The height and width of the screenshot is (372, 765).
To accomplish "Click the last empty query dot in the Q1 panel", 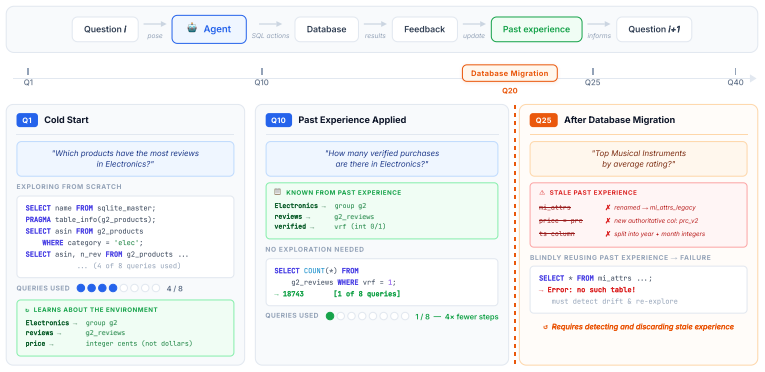I will point(156,288).
